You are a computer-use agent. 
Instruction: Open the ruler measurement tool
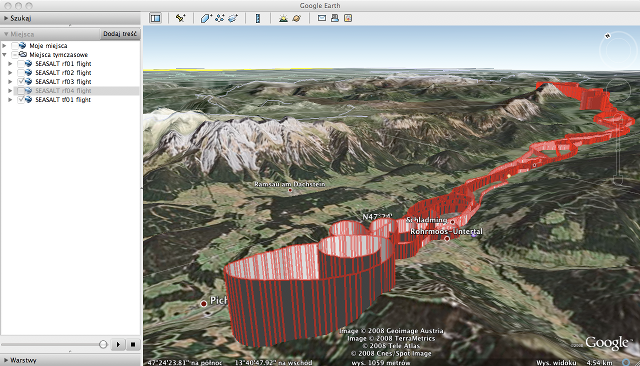(x=258, y=18)
